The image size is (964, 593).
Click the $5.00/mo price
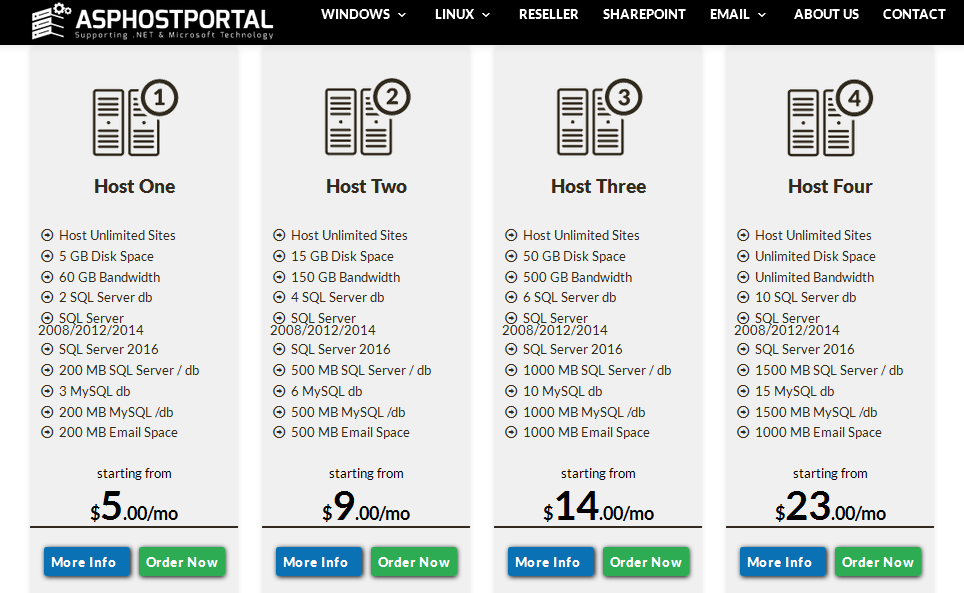click(x=134, y=506)
